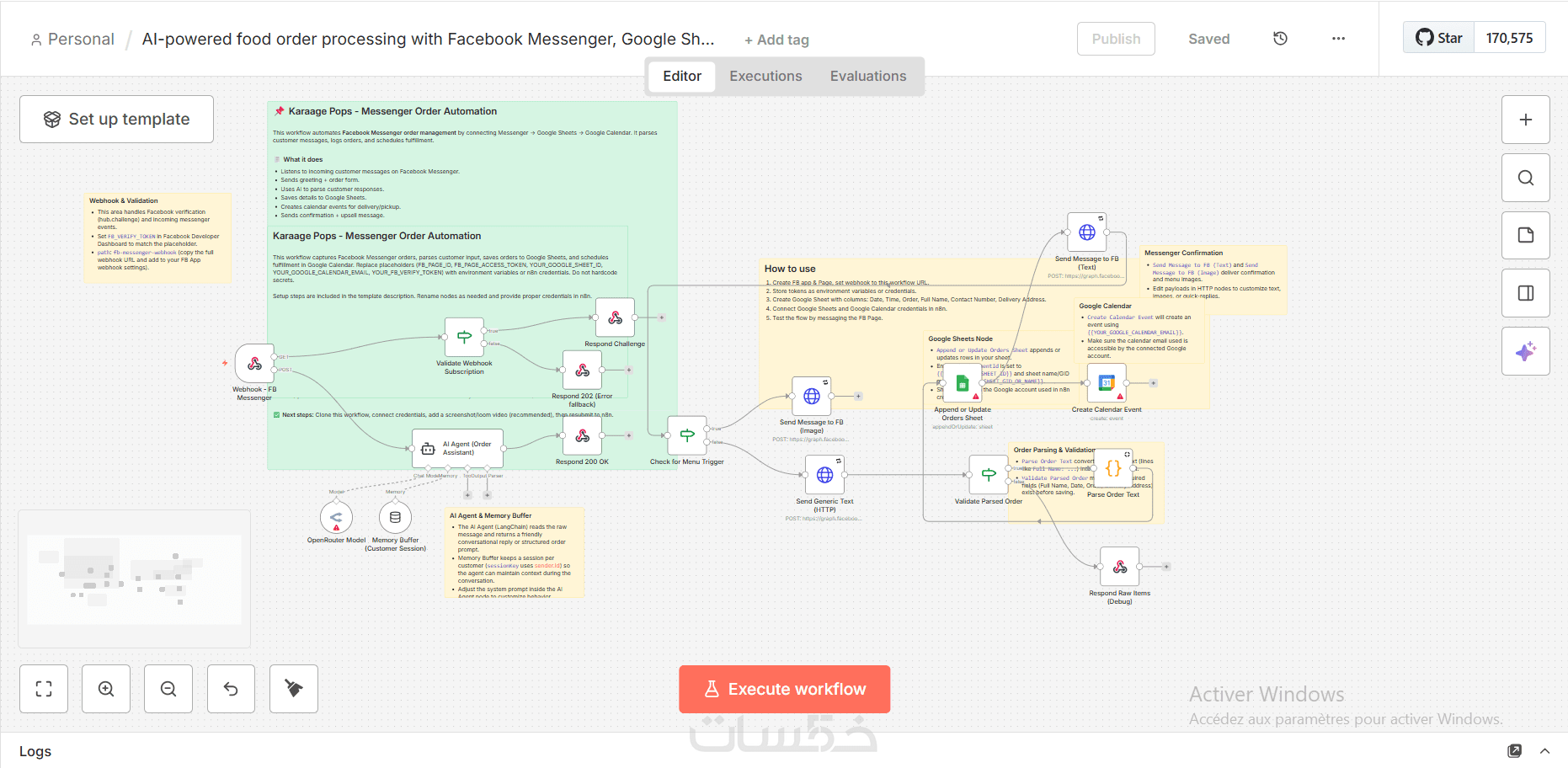This screenshot has height=768, width=1568.
Task: Click the undo/reset arrow canvas button
Action: tap(231, 689)
